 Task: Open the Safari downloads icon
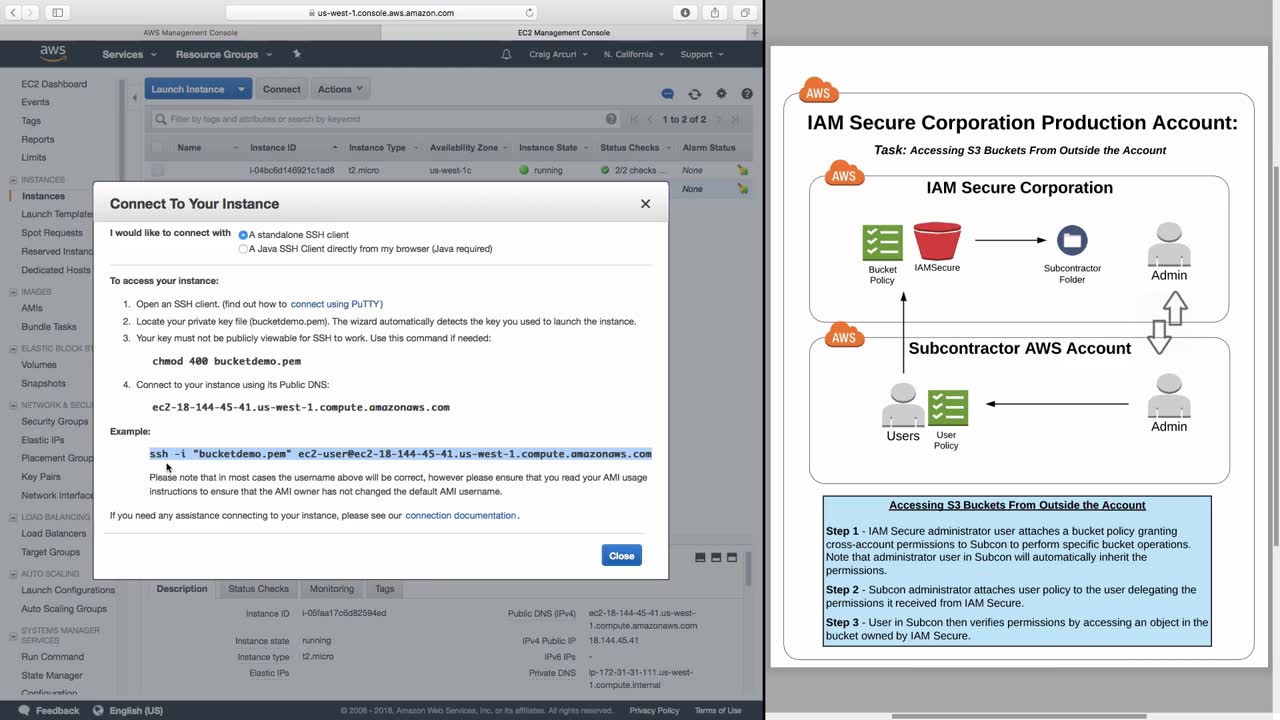[685, 13]
